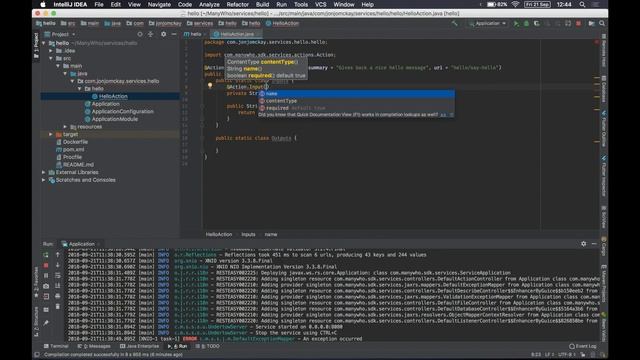Image resolution: width=640 pixels, height=360 pixels.
Task: Open the Application run configuration dropdown
Action: tap(488, 24)
